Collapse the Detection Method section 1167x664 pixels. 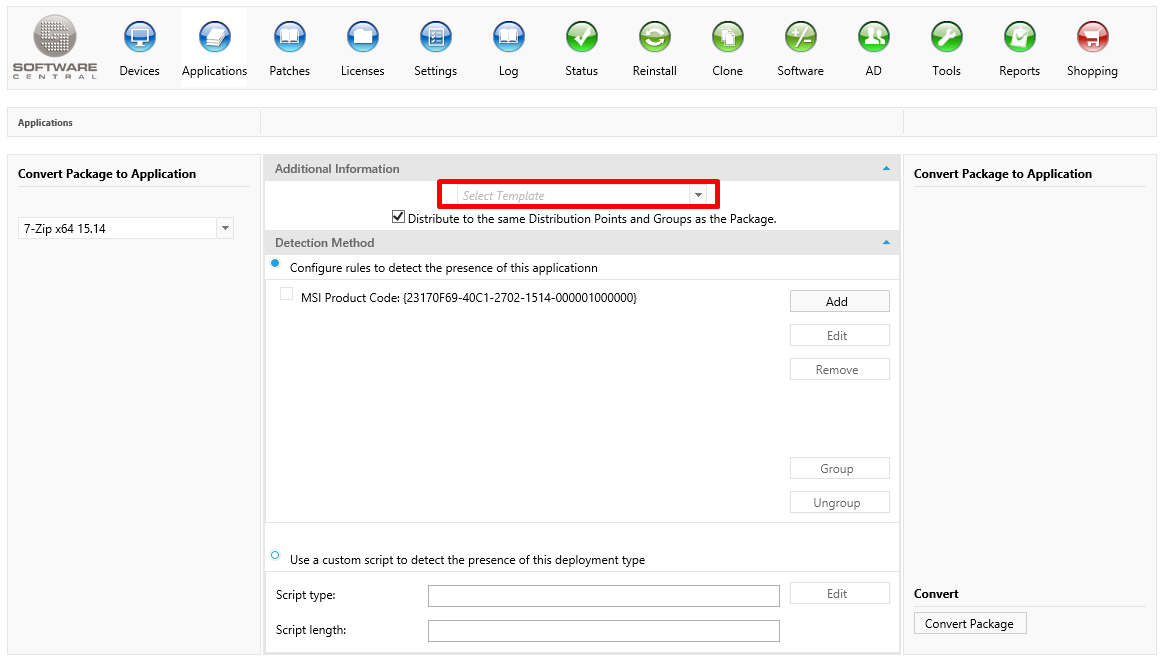click(x=886, y=243)
